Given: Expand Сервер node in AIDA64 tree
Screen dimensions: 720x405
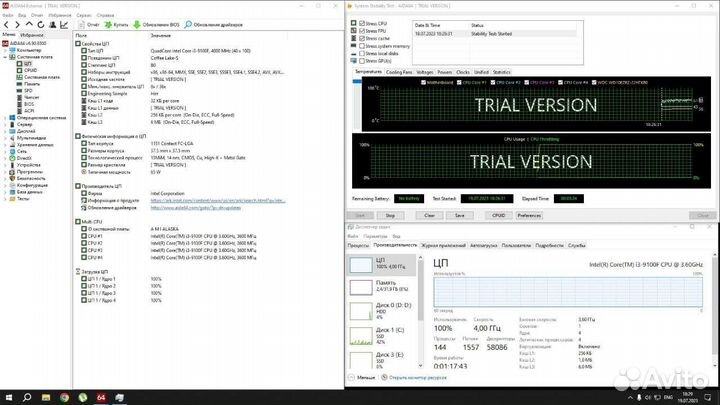Looking at the screenshot, I should tap(6, 124).
